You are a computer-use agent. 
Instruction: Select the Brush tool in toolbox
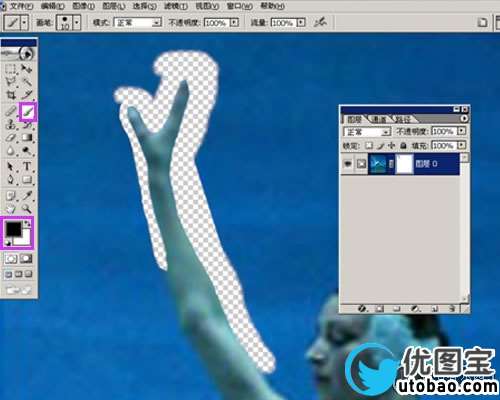(x=28, y=111)
